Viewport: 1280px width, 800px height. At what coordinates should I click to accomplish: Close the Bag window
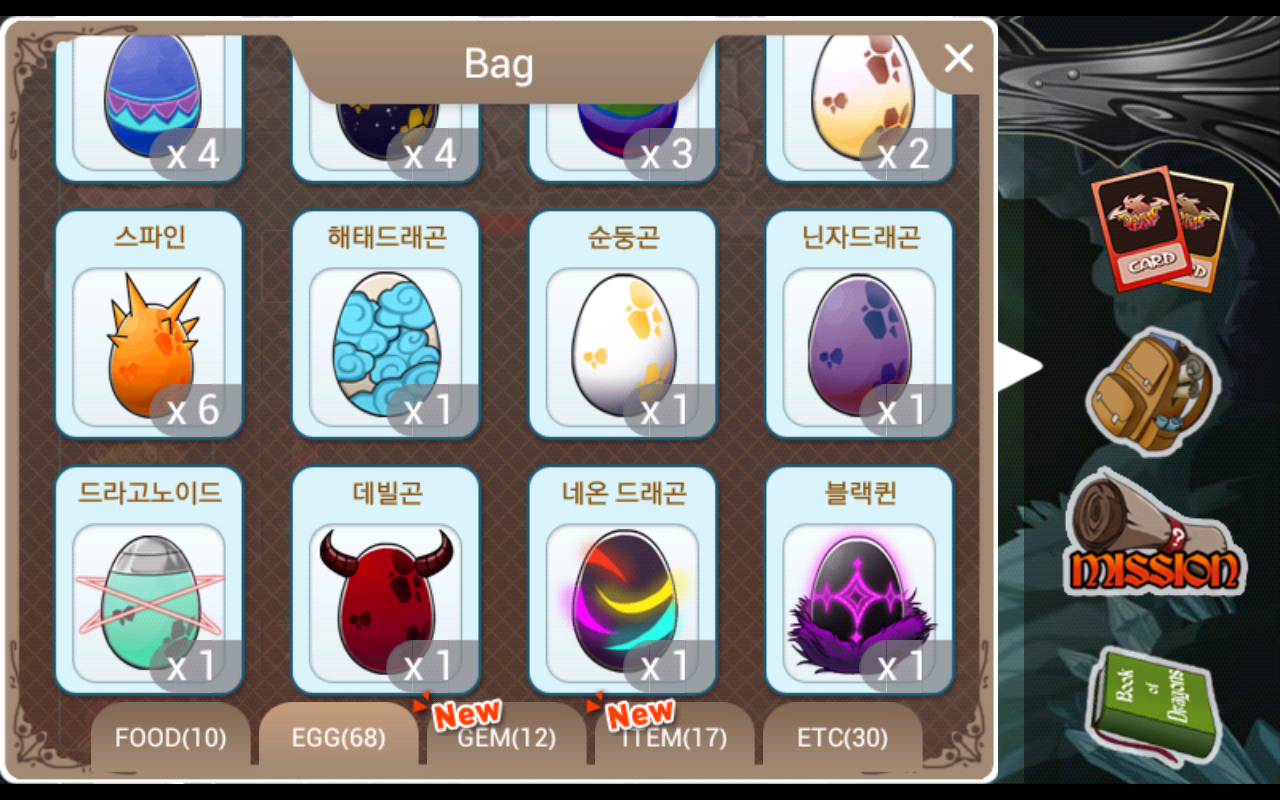point(958,59)
